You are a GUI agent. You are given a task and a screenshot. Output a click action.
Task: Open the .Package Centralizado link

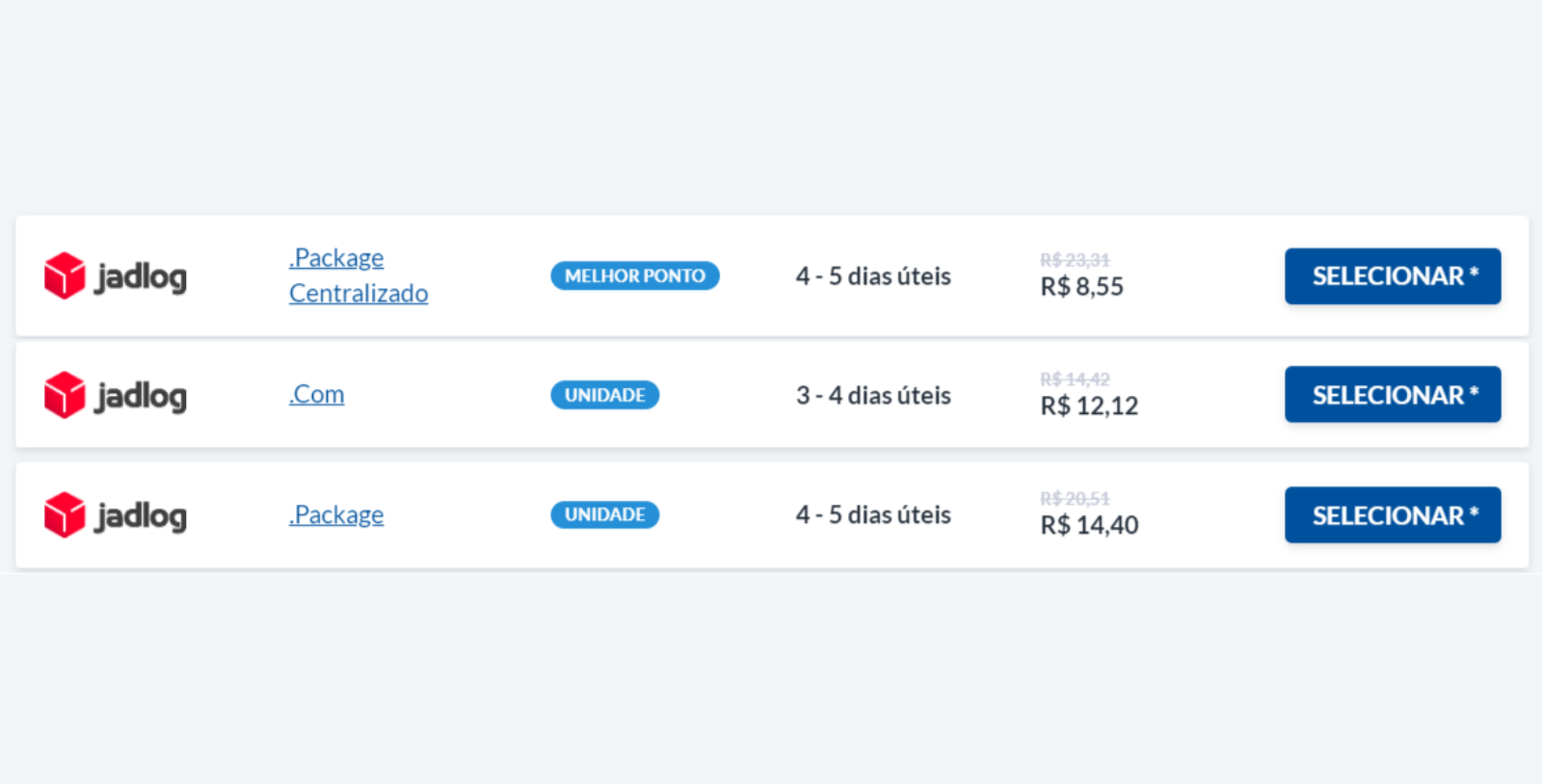358,275
